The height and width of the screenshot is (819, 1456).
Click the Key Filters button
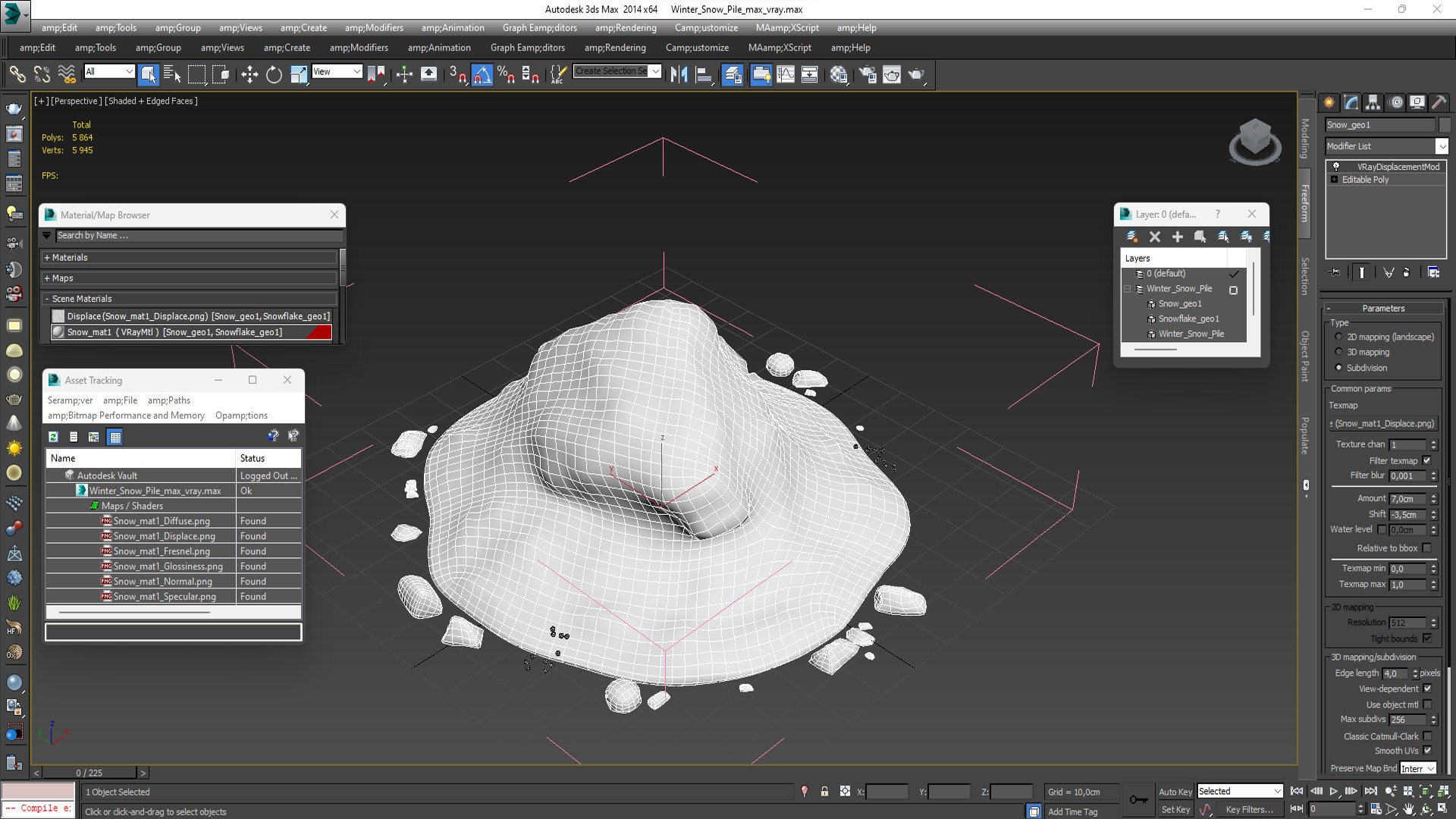(x=1249, y=809)
